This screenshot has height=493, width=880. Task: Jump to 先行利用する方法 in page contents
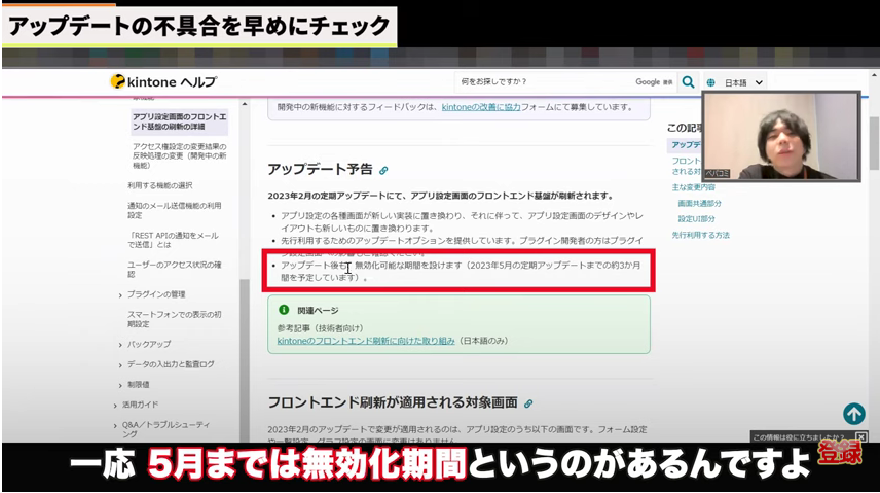click(700, 235)
